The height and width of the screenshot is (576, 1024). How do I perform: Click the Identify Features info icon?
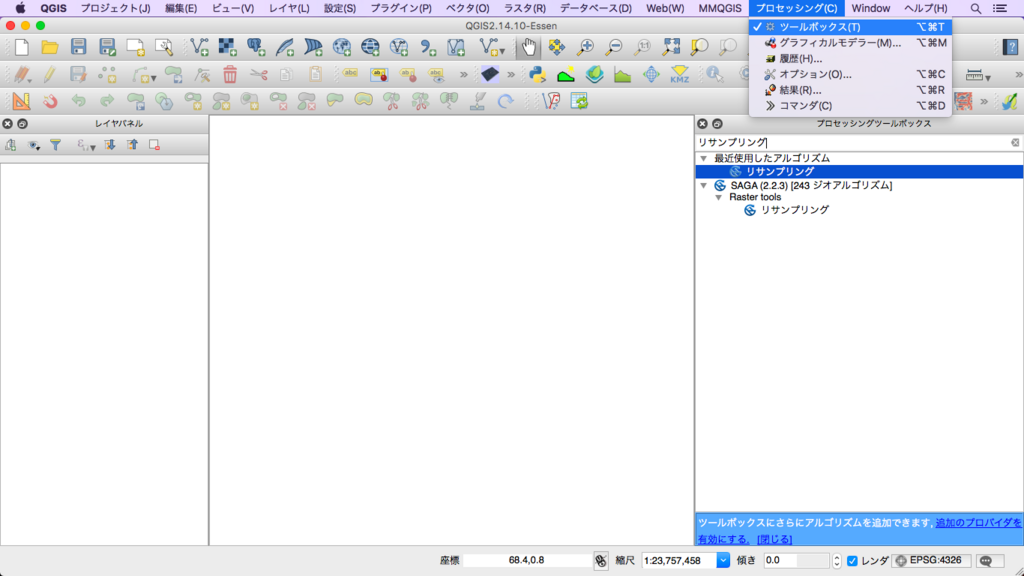(x=714, y=74)
